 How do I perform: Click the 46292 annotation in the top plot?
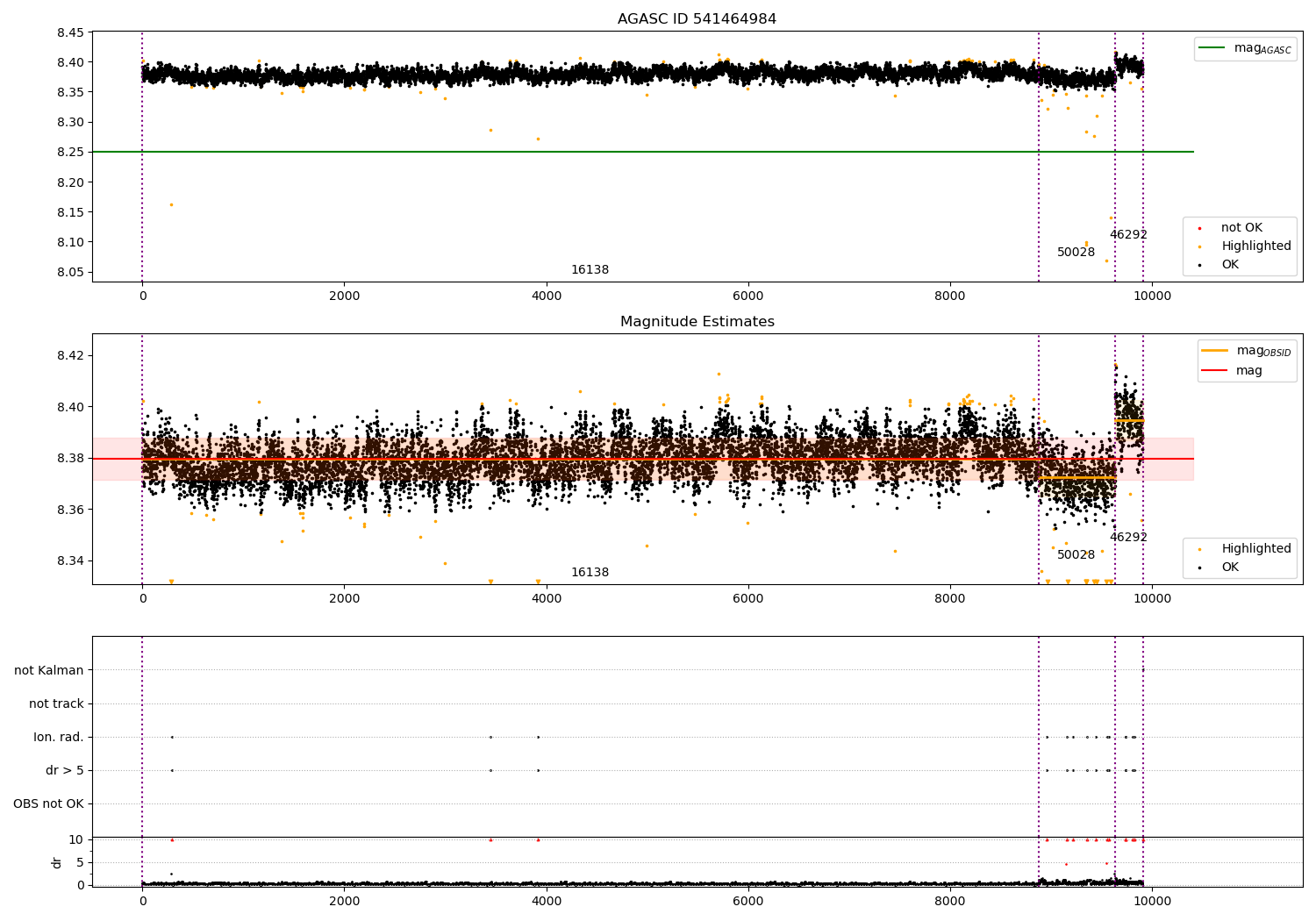click(1128, 235)
